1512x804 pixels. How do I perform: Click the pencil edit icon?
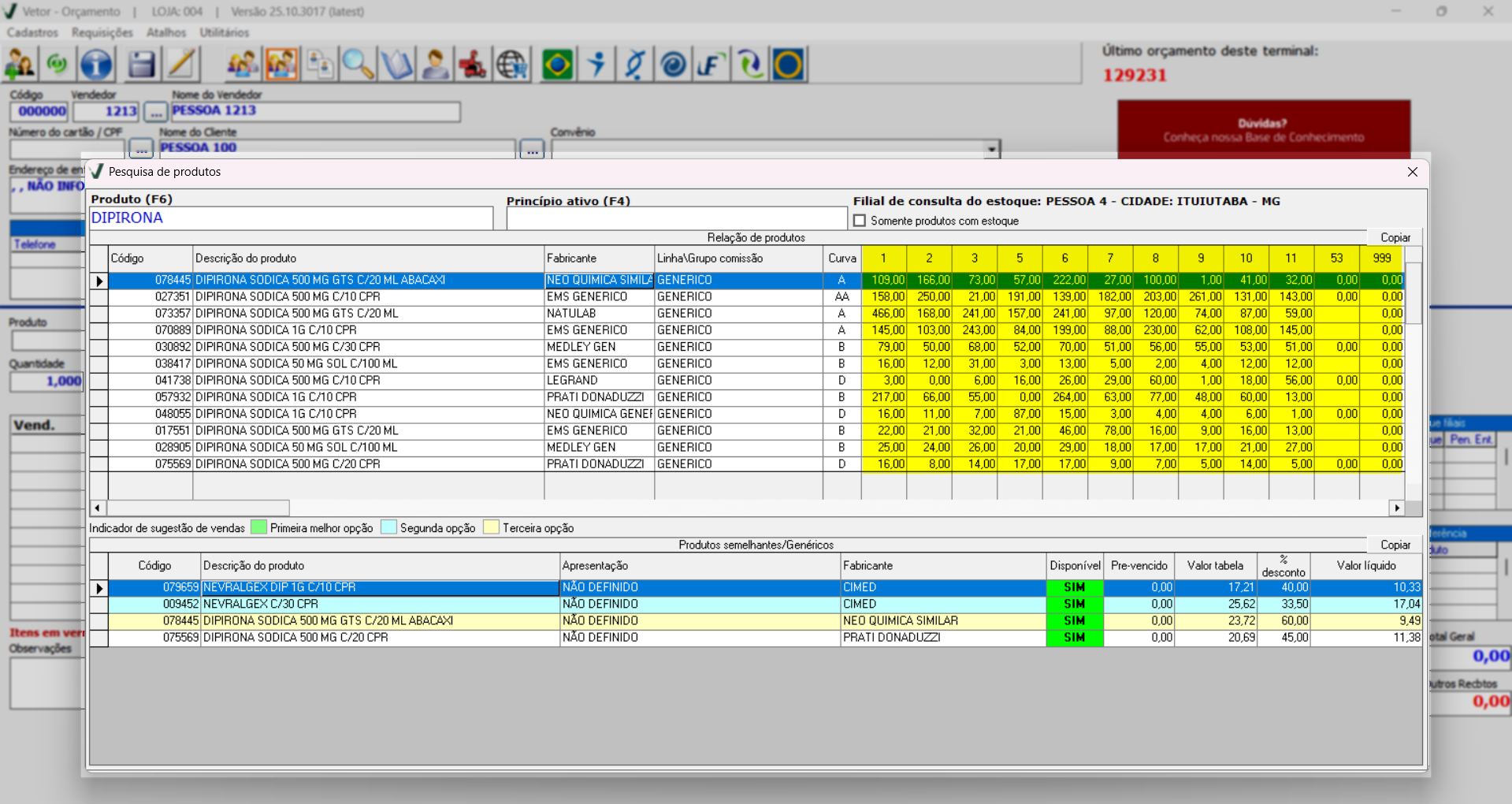[x=182, y=65]
